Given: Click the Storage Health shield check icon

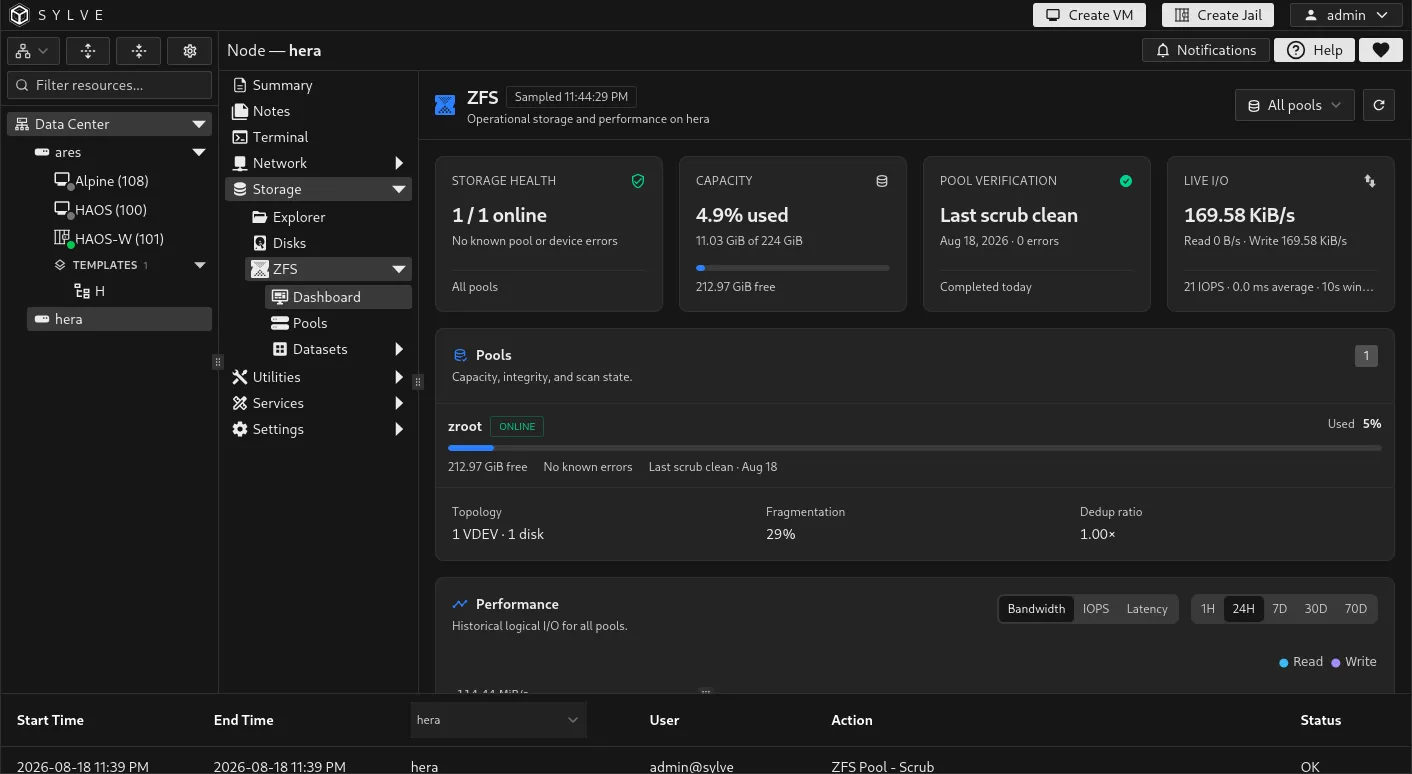Looking at the screenshot, I should pyautogui.click(x=638, y=181).
